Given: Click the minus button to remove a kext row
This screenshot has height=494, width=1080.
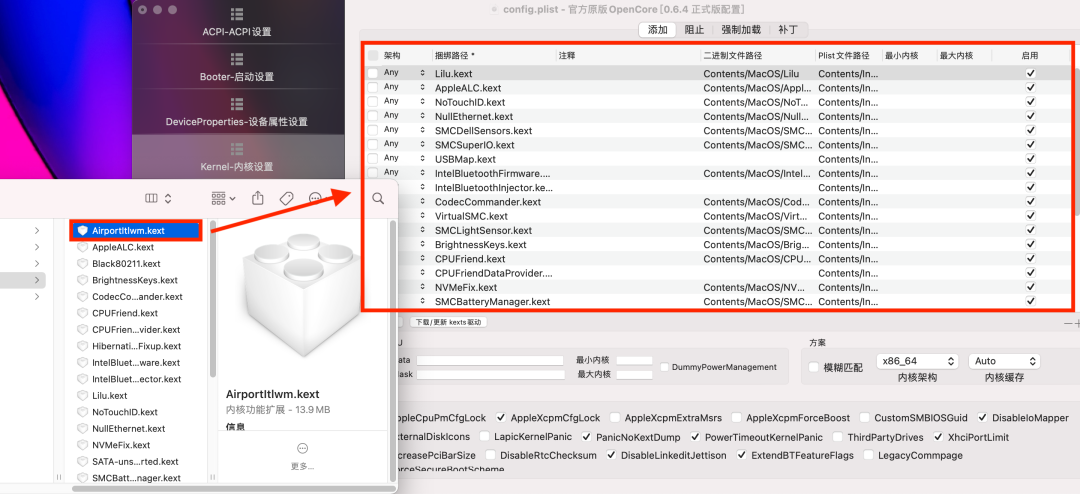Looking at the screenshot, I should (1068, 323).
